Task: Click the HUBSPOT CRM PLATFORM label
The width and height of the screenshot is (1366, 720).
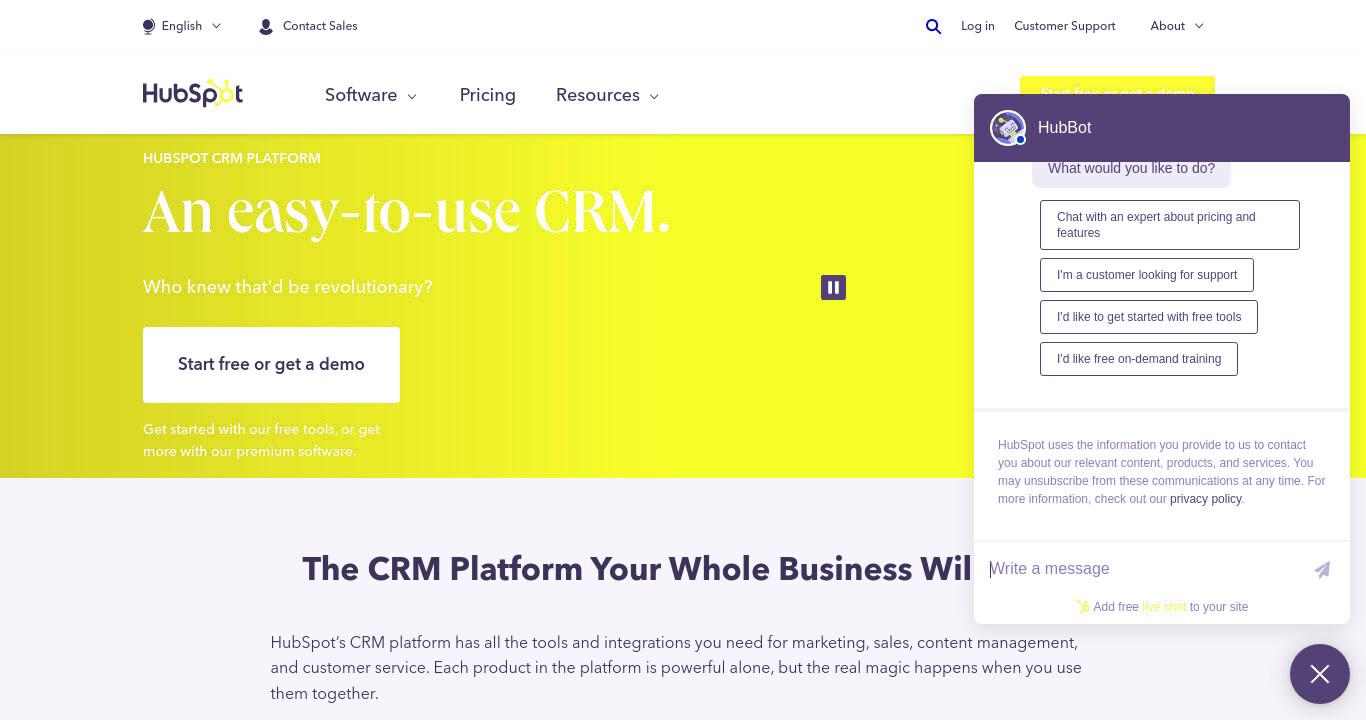Action: [232, 158]
